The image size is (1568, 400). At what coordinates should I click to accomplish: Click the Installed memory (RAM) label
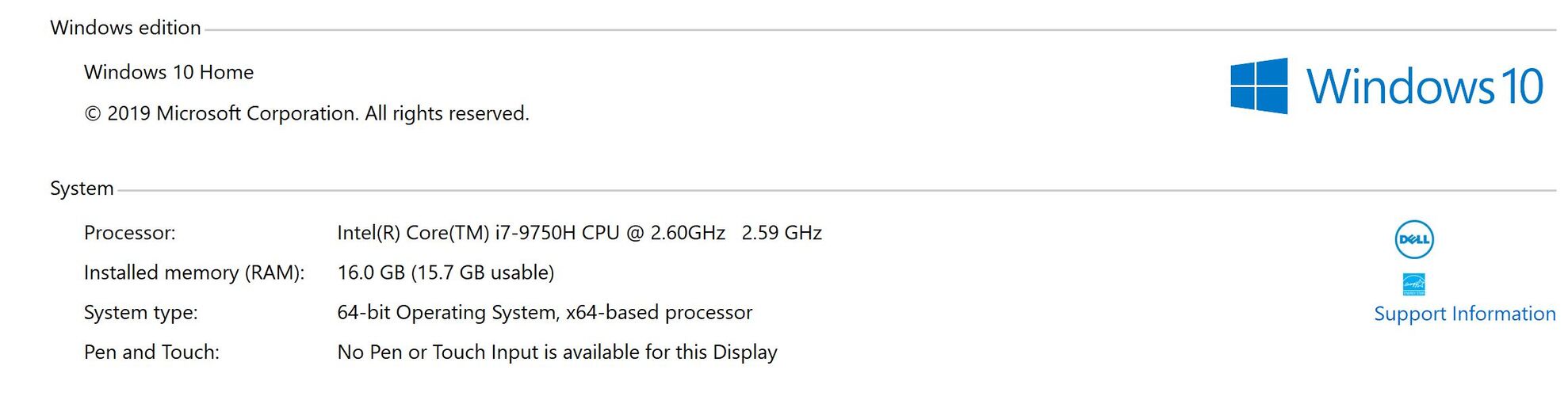click(x=194, y=272)
